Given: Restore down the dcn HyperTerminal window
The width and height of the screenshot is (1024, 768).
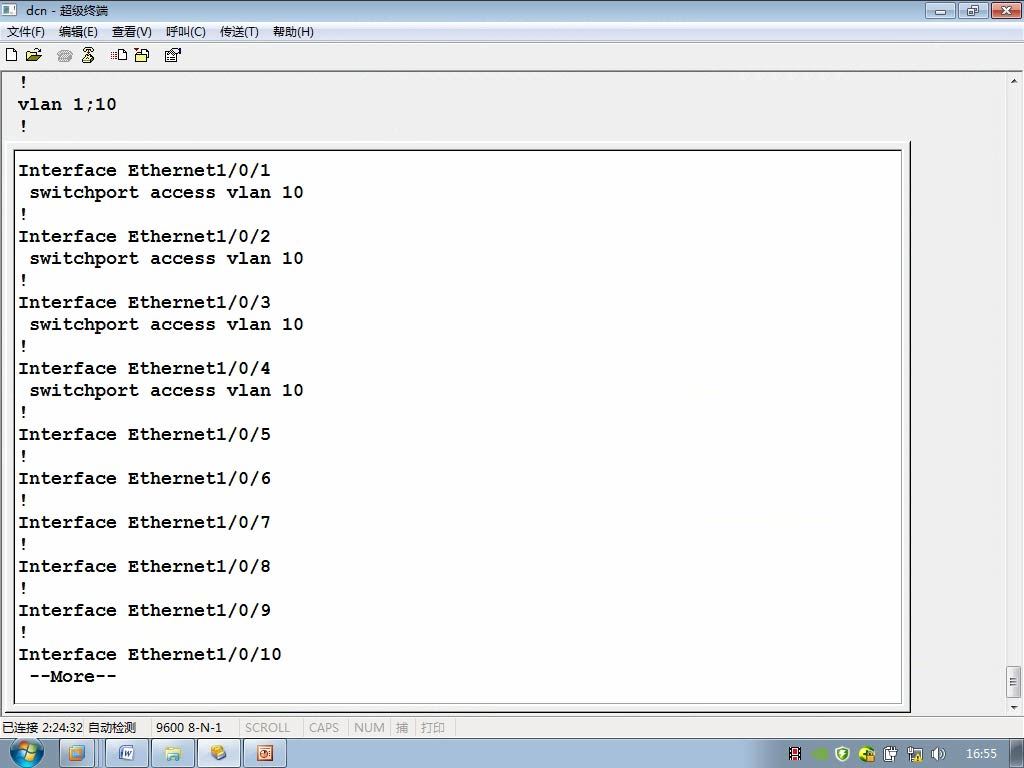Looking at the screenshot, I should tap(972, 10).
